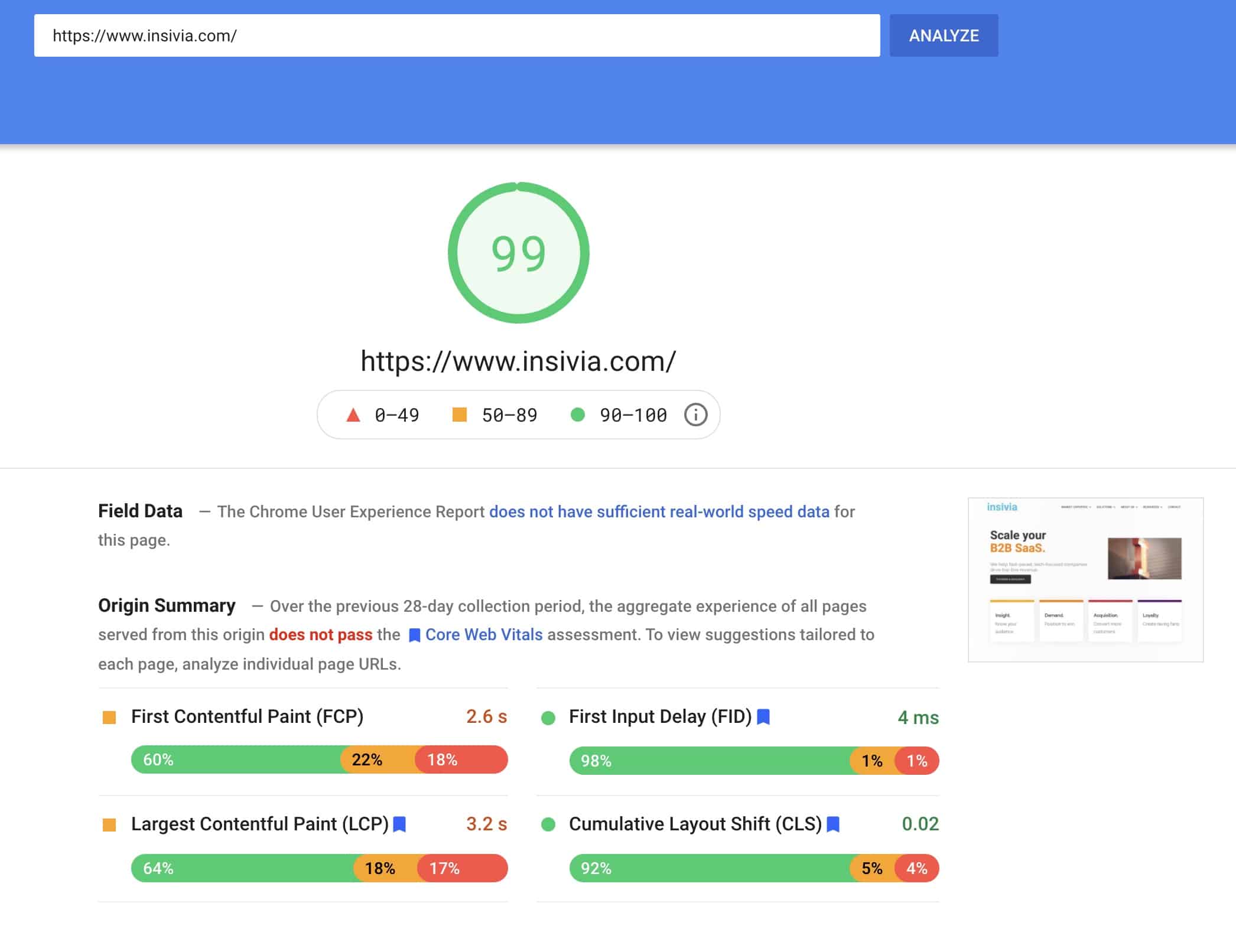Click the '4 ms' FID value
The height and width of the screenshot is (952, 1236).
coord(918,718)
